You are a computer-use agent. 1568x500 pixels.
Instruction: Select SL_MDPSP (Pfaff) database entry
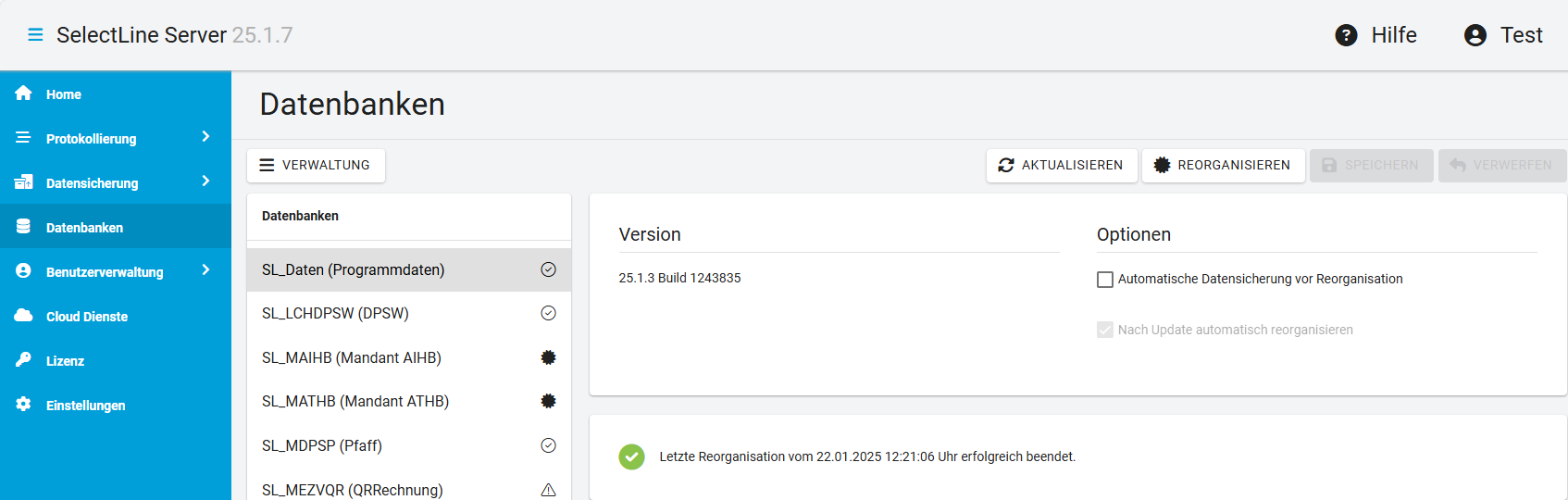(408, 445)
